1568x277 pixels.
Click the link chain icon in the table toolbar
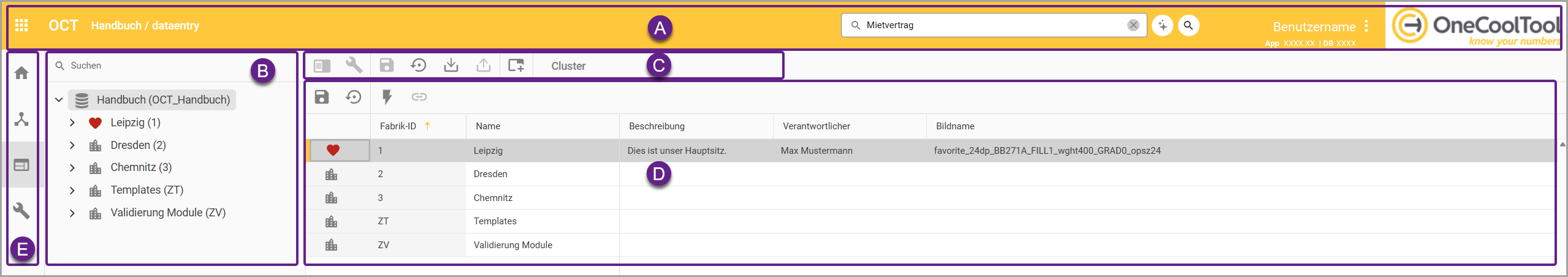pos(419,97)
